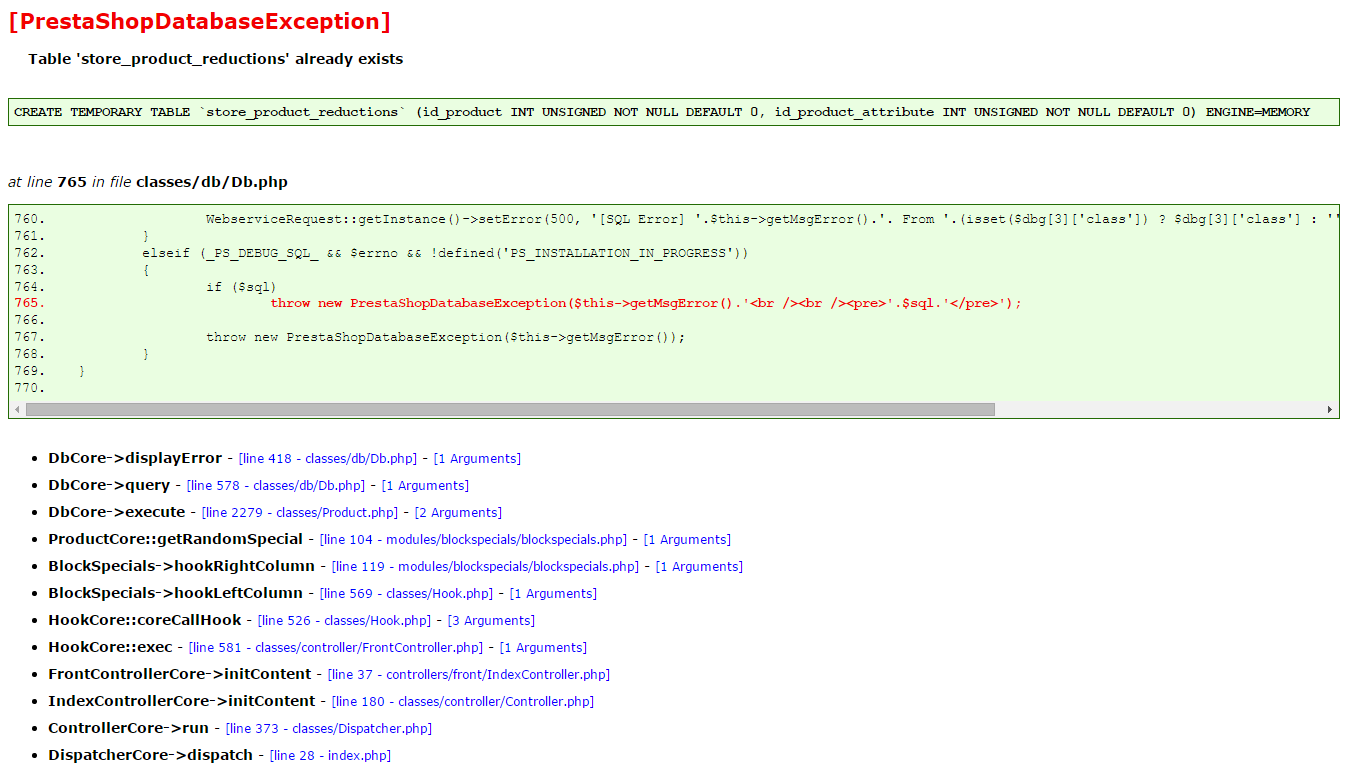The height and width of the screenshot is (777, 1349).
Task: Click the CREATE TEMPORARY TABLE SQL statement
Action: tap(662, 112)
